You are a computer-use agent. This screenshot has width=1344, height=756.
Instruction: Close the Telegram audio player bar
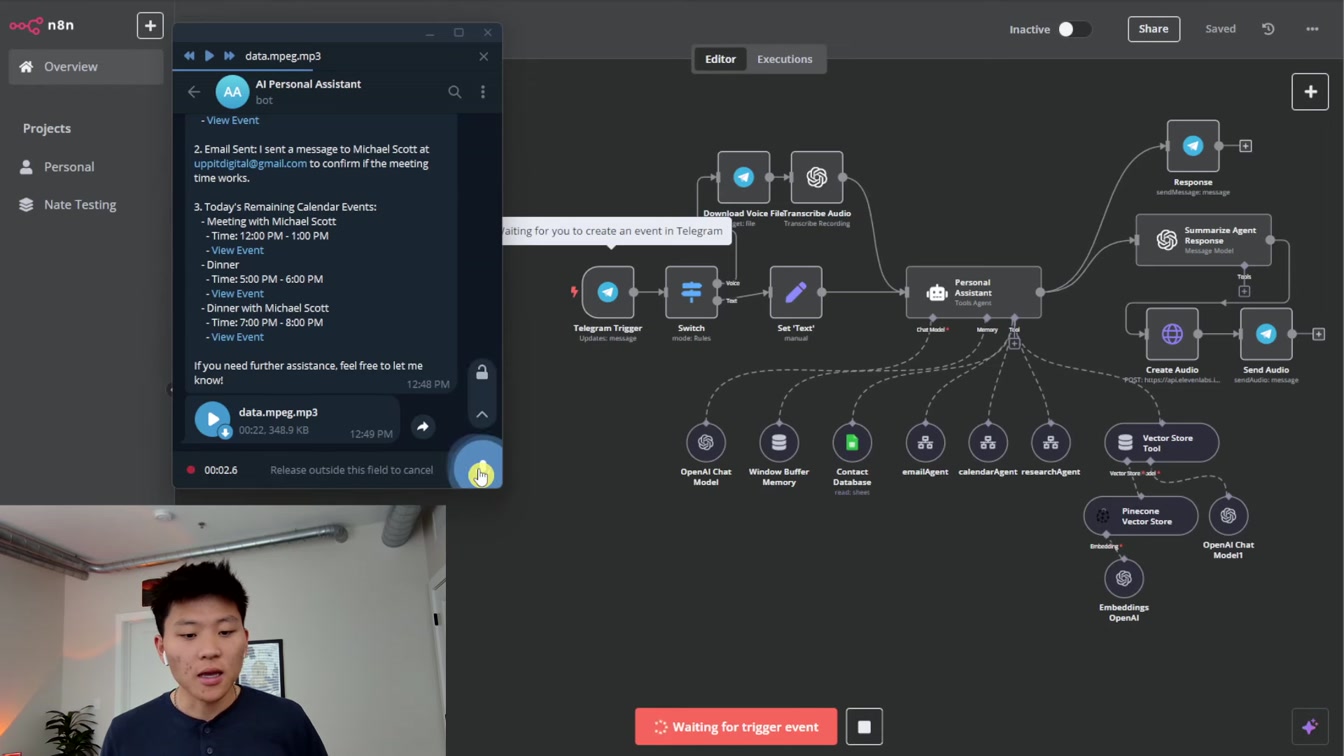pos(484,56)
